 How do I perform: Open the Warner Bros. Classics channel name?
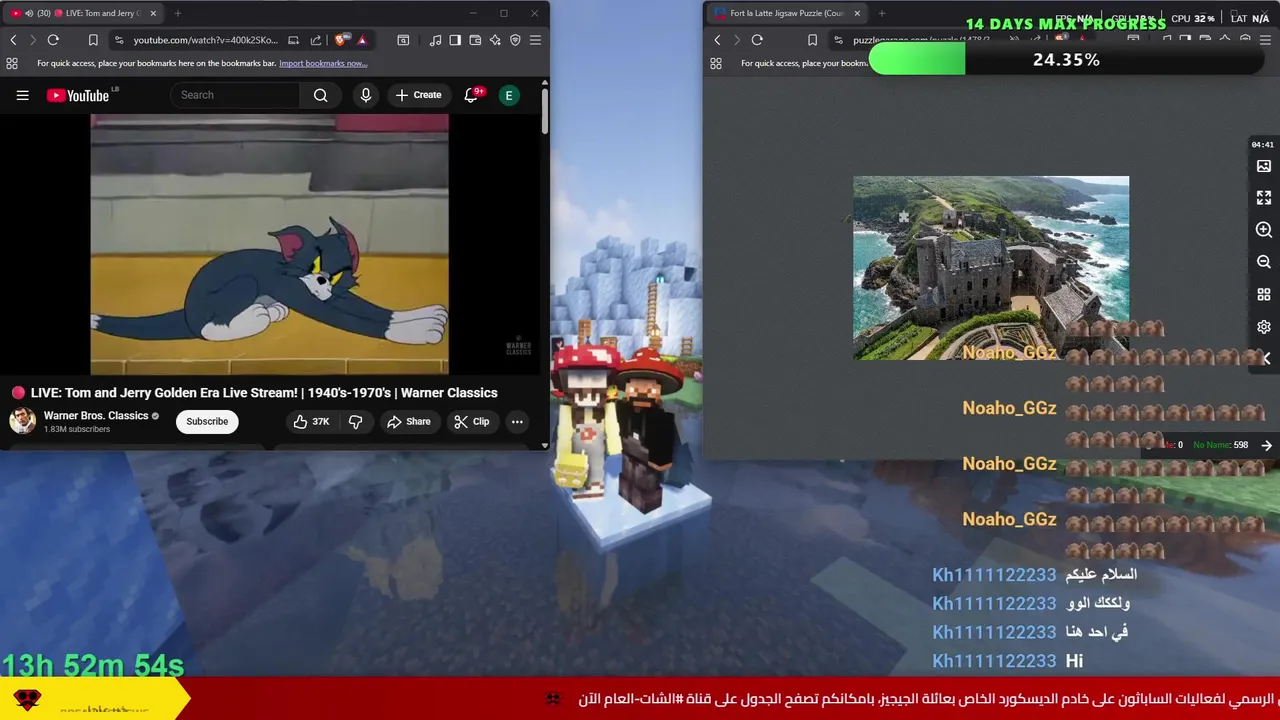pyautogui.click(x=96, y=416)
